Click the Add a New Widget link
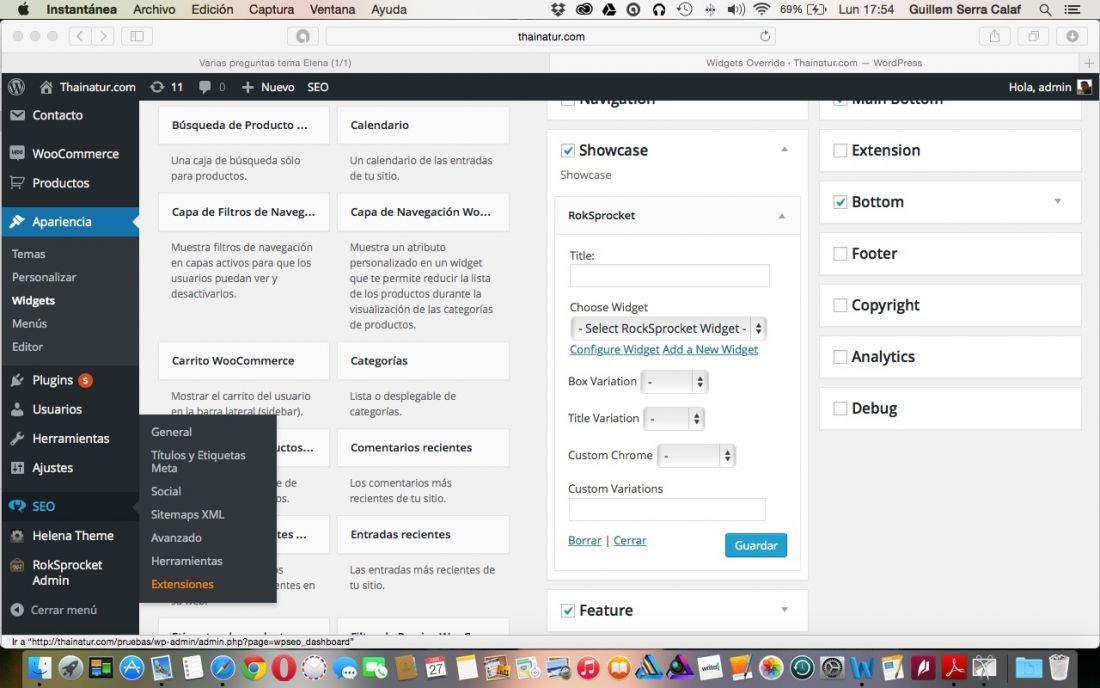The image size is (1100, 688). click(x=710, y=349)
